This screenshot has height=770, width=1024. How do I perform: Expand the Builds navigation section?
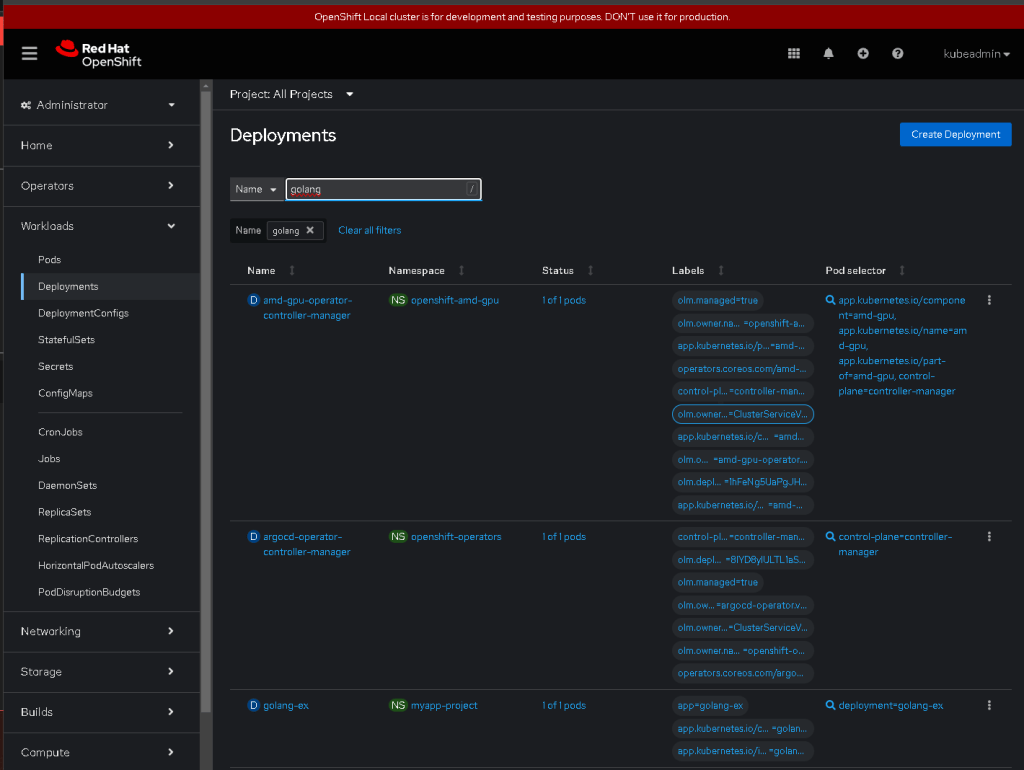pyautogui.click(x=99, y=712)
